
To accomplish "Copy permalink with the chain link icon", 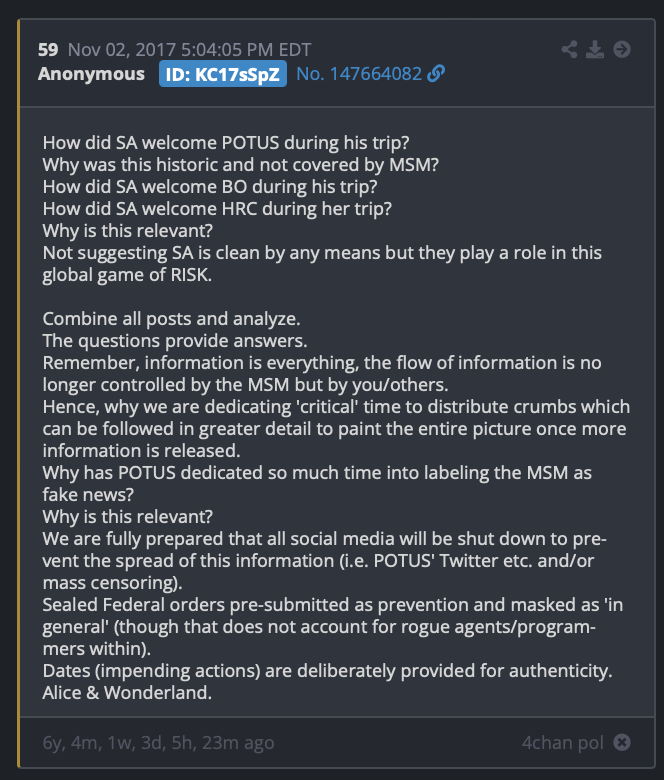I will pyautogui.click(x=436, y=74).
